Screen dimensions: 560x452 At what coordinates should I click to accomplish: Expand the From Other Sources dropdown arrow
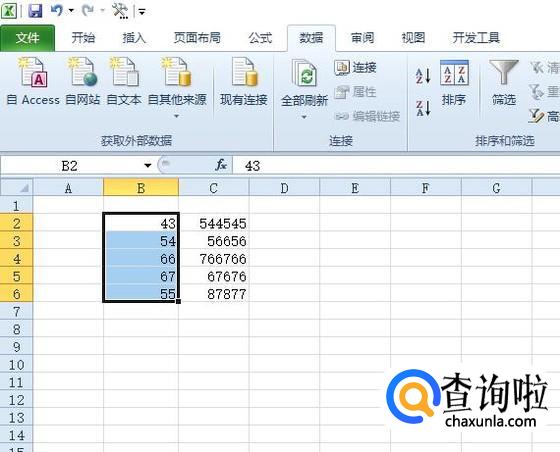coord(176,116)
